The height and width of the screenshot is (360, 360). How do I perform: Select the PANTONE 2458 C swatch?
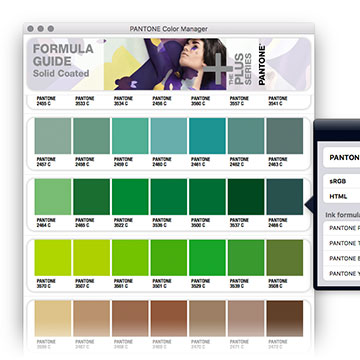click(91, 136)
